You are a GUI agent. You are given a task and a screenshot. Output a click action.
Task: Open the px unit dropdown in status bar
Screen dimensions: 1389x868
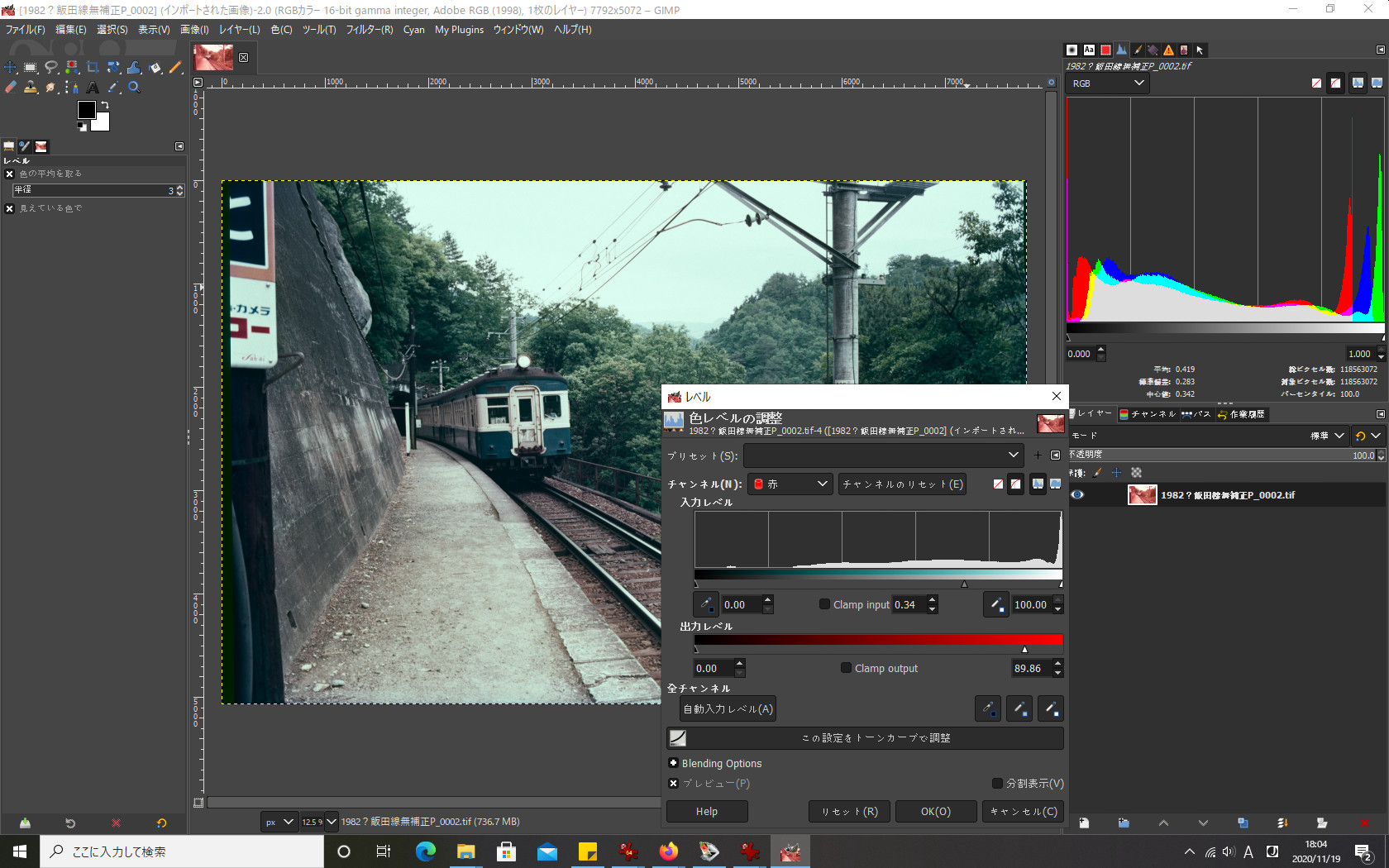(x=279, y=822)
